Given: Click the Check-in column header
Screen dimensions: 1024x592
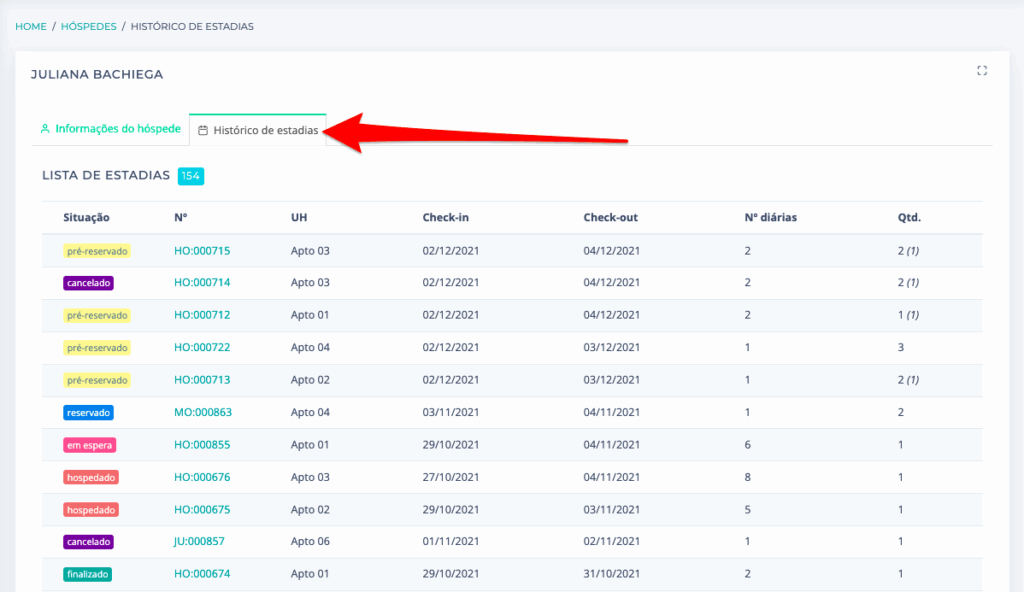Looking at the screenshot, I should point(445,218).
